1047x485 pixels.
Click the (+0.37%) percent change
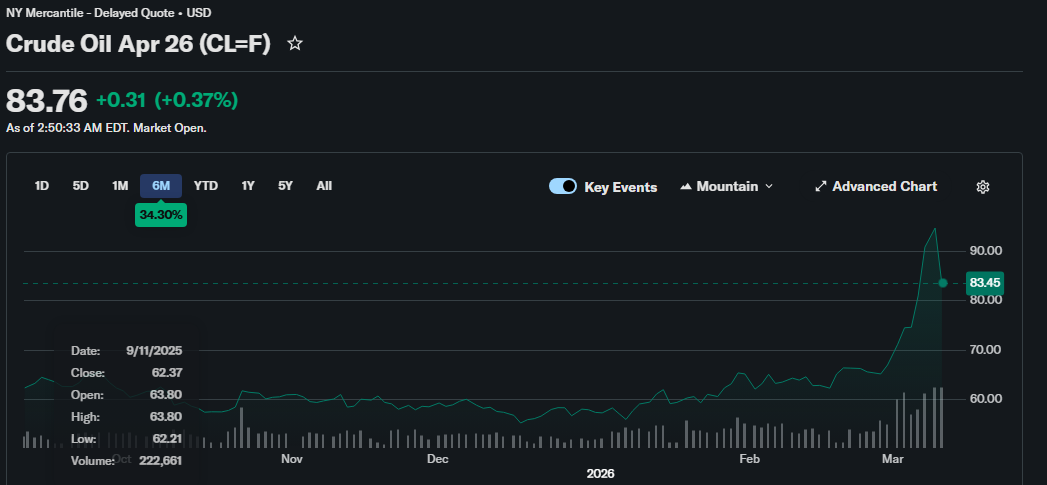point(196,101)
